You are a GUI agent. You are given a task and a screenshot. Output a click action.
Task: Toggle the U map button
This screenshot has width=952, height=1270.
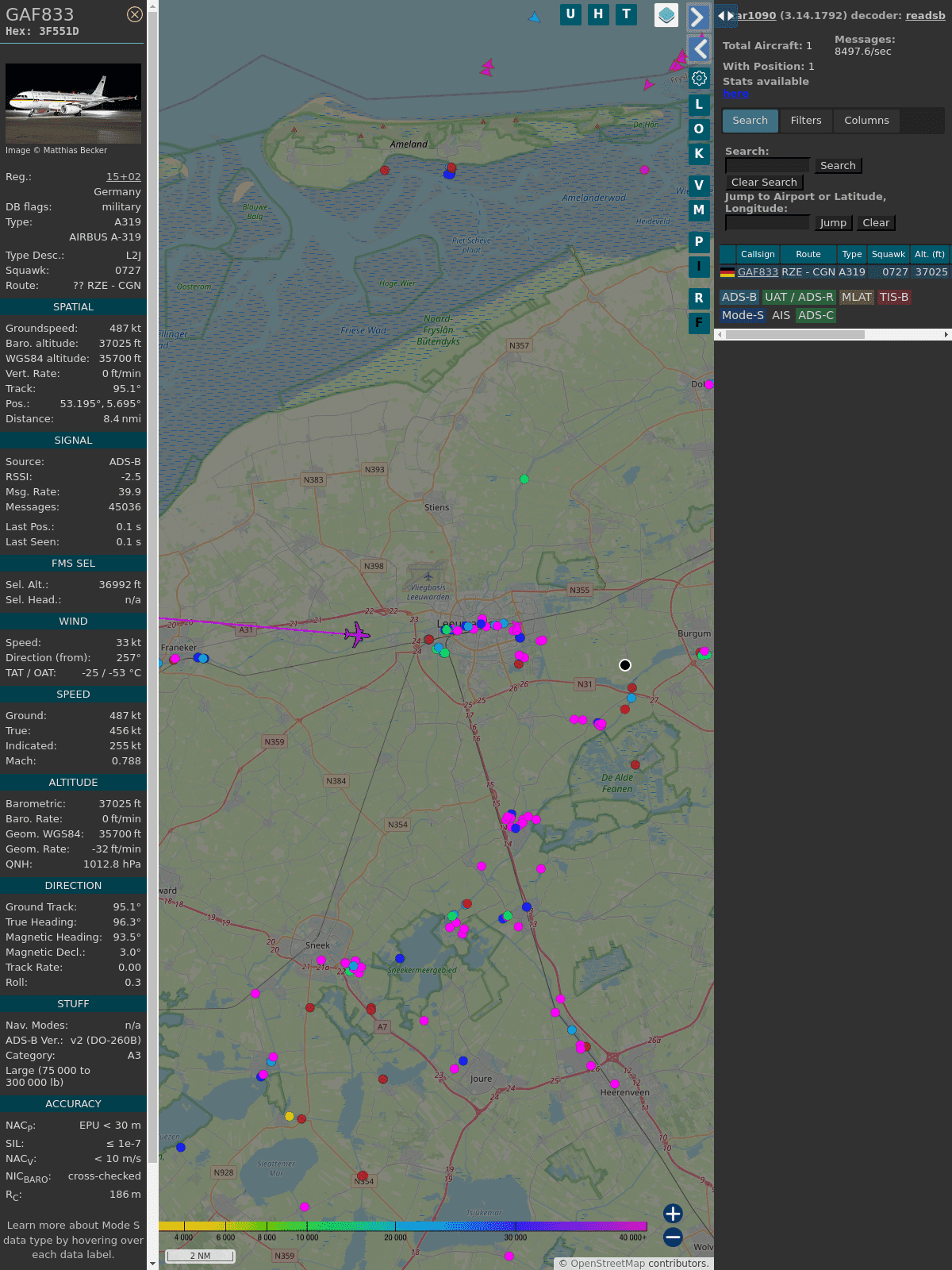[x=570, y=14]
